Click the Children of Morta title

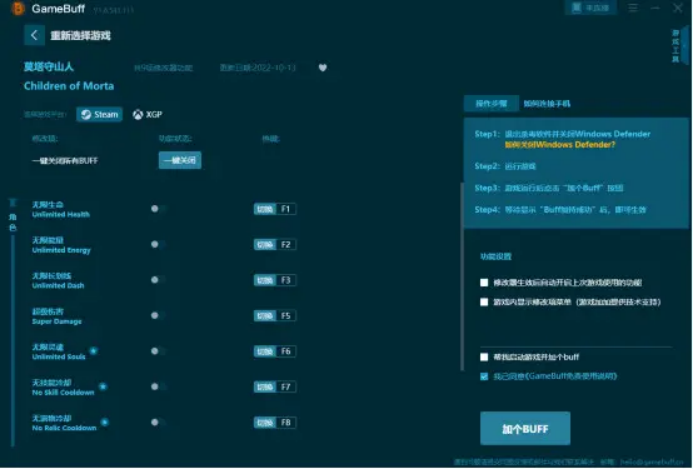[x=69, y=86]
